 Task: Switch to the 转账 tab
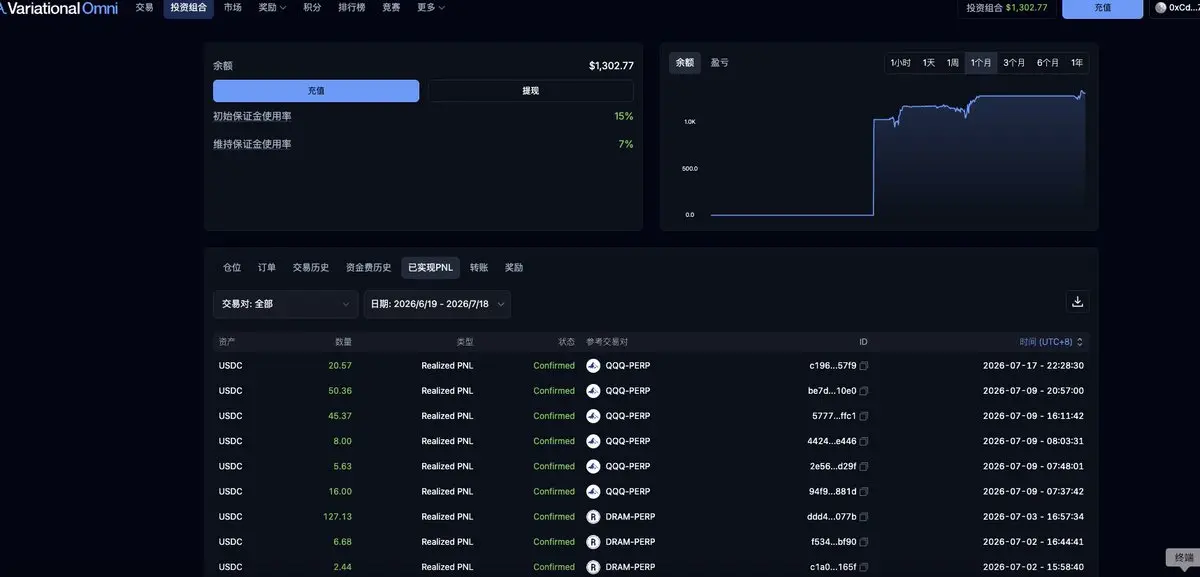click(x=480, y=268)
